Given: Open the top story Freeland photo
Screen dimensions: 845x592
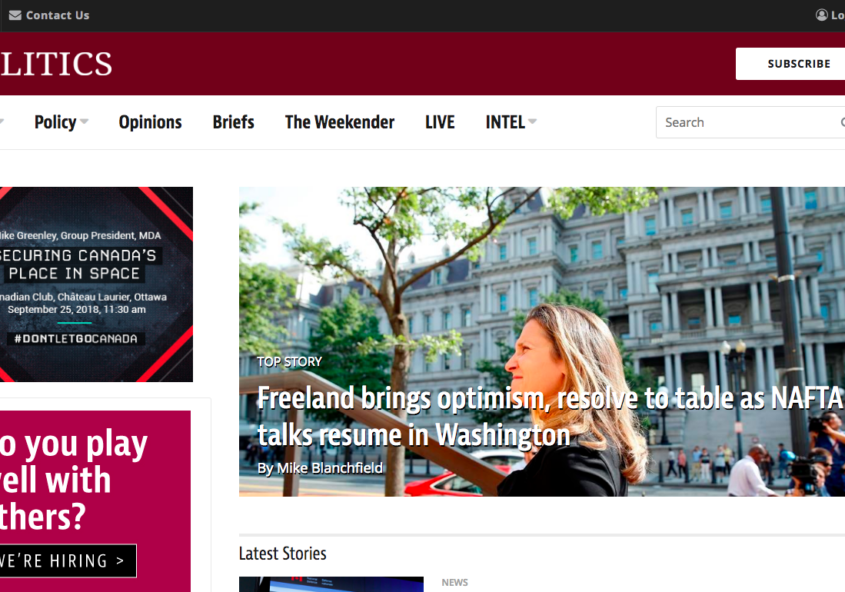Looking at the screenshot, I should (542, 342).
